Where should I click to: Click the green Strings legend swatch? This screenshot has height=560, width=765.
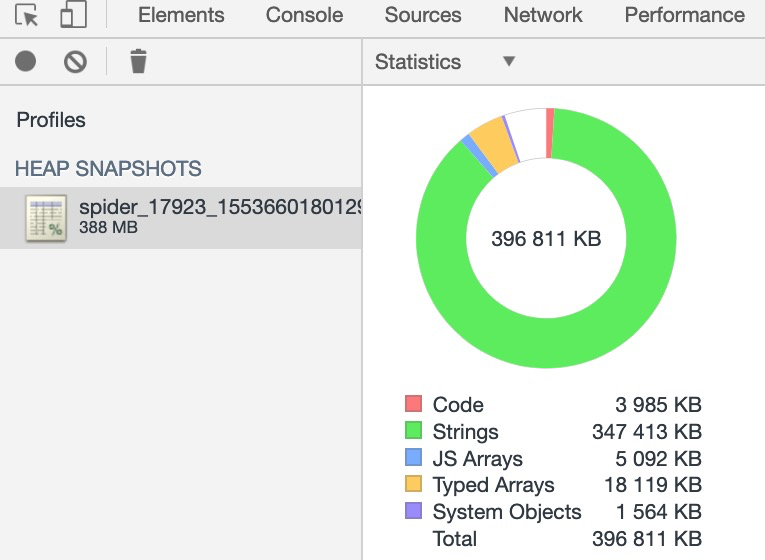[x=413, y=430]
